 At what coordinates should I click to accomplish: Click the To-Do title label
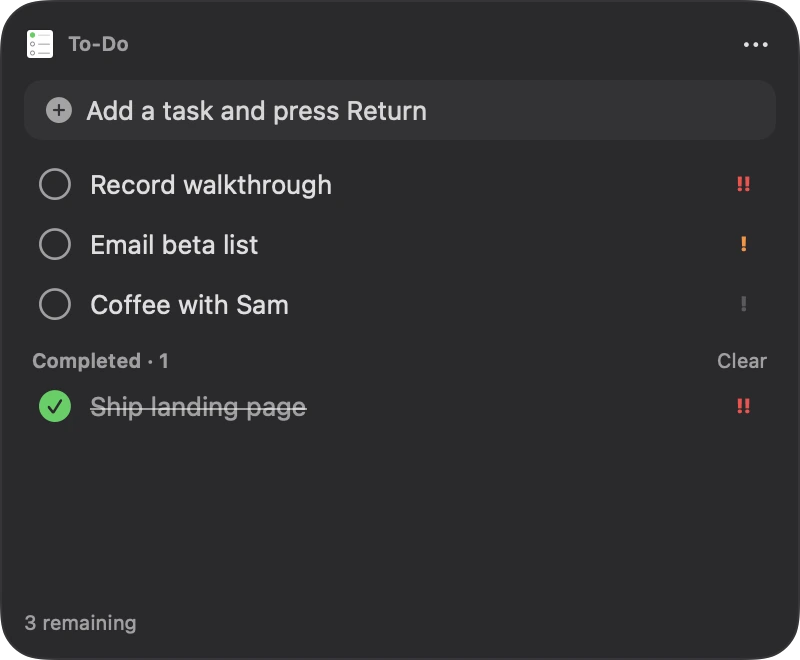[98, 44]
